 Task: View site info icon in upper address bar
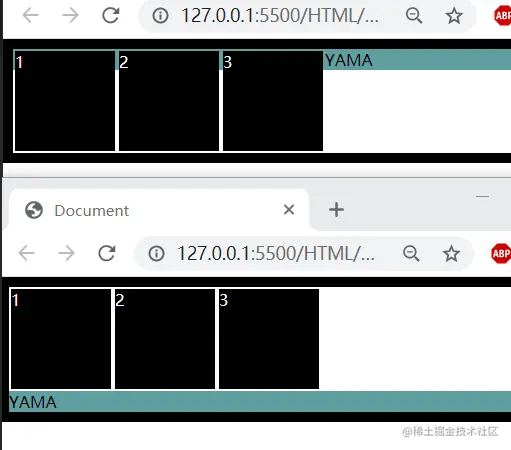click(x=160, y=16)
